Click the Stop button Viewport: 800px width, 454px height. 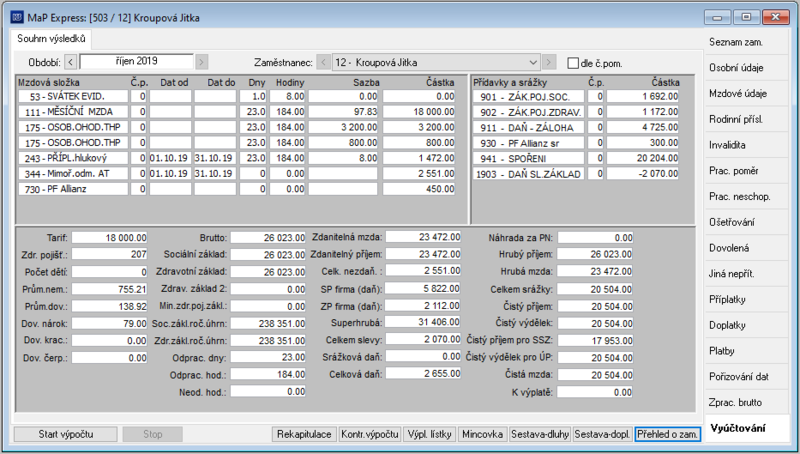pos(153,434)
